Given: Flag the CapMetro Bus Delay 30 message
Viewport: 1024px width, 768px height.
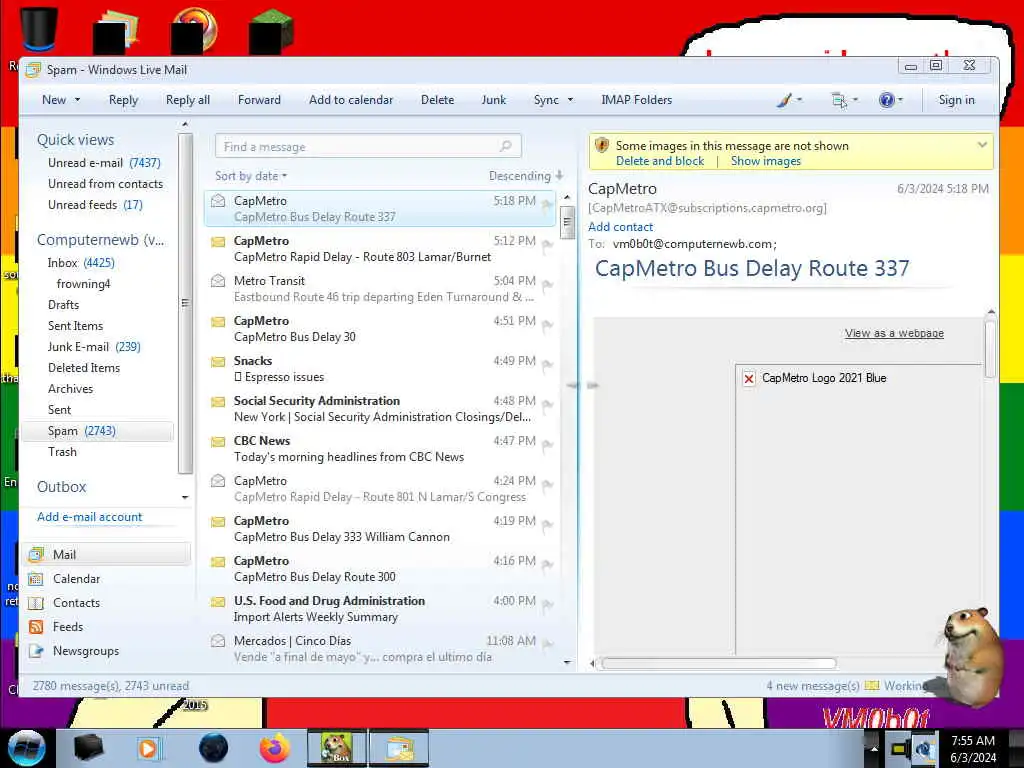Looking at the screenshot, I should click(547, 326).
